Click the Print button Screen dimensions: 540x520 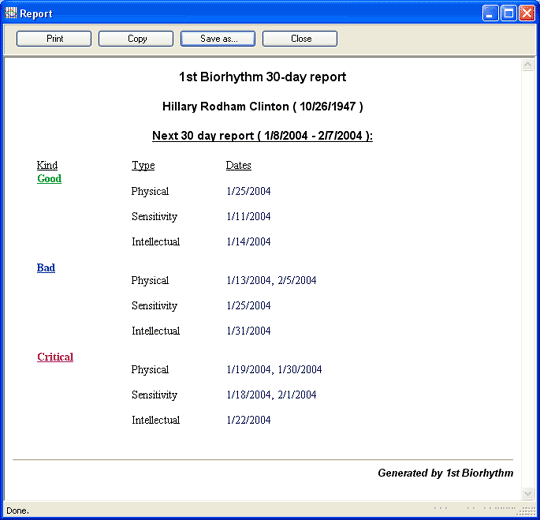[x=54, y=39]
